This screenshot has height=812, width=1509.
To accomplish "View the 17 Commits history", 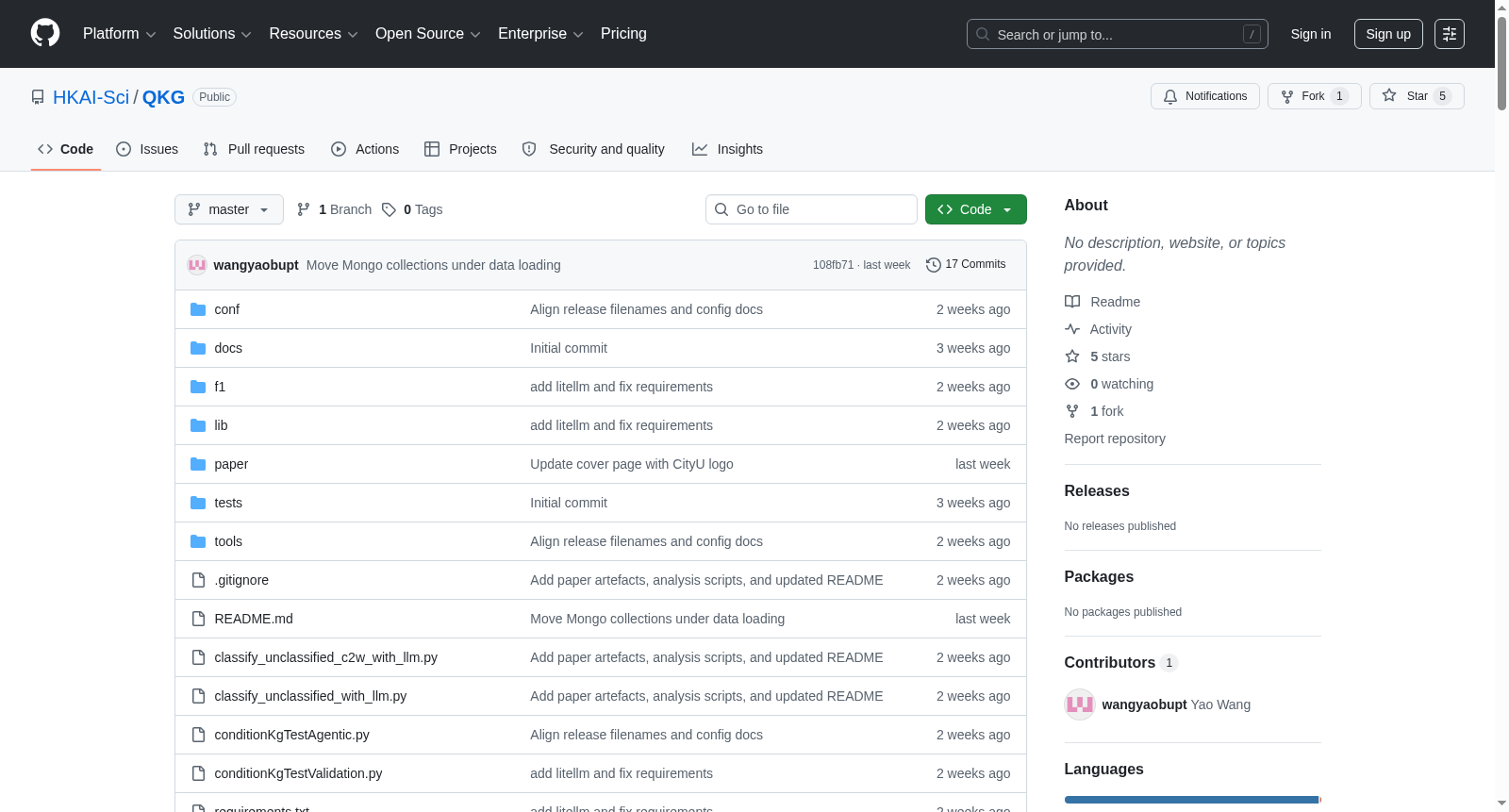I will pyautogui.click(x=966, y=264).
